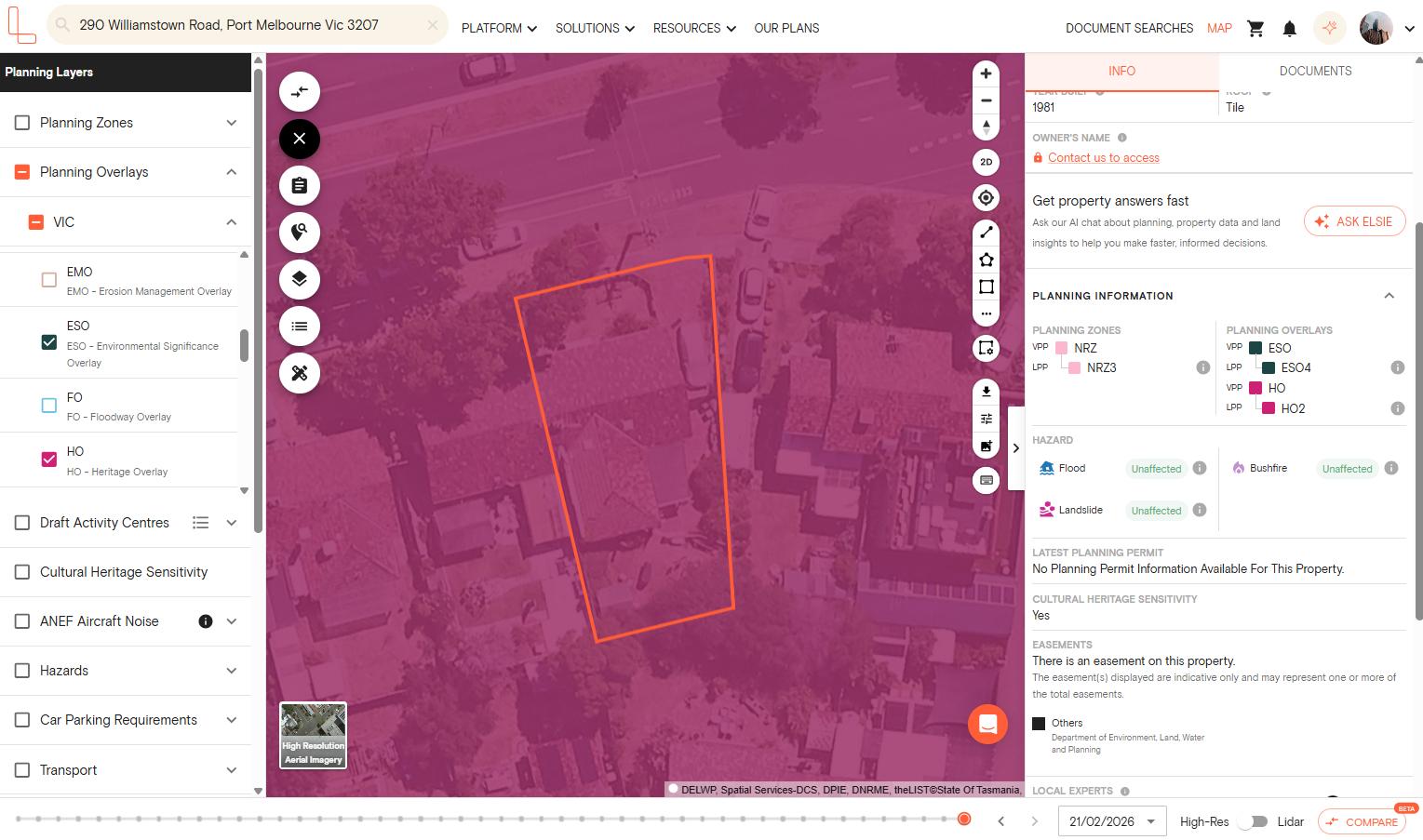Zoom out on the map with minus
The height and width of the screenshot is (840, 1423).
point(987,100)
